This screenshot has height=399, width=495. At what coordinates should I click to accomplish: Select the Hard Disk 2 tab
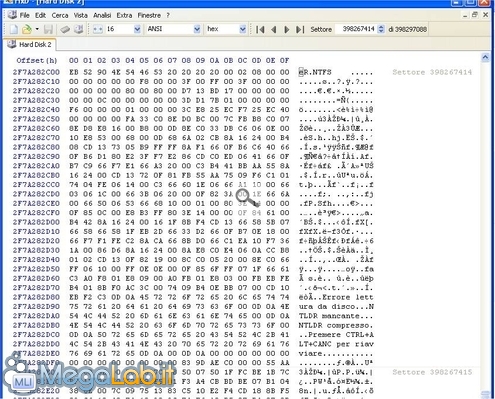[x=30, y=44]
